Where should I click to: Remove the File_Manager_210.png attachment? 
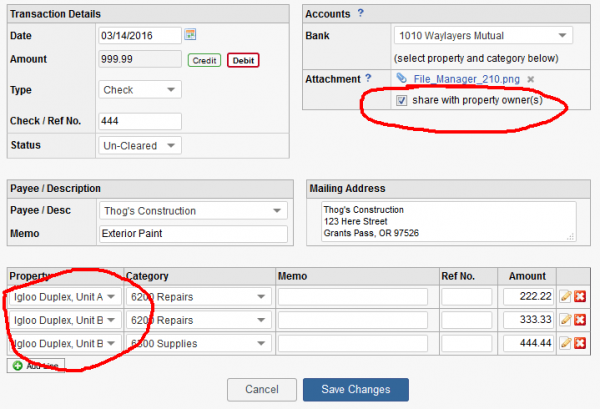click(531, 79)
